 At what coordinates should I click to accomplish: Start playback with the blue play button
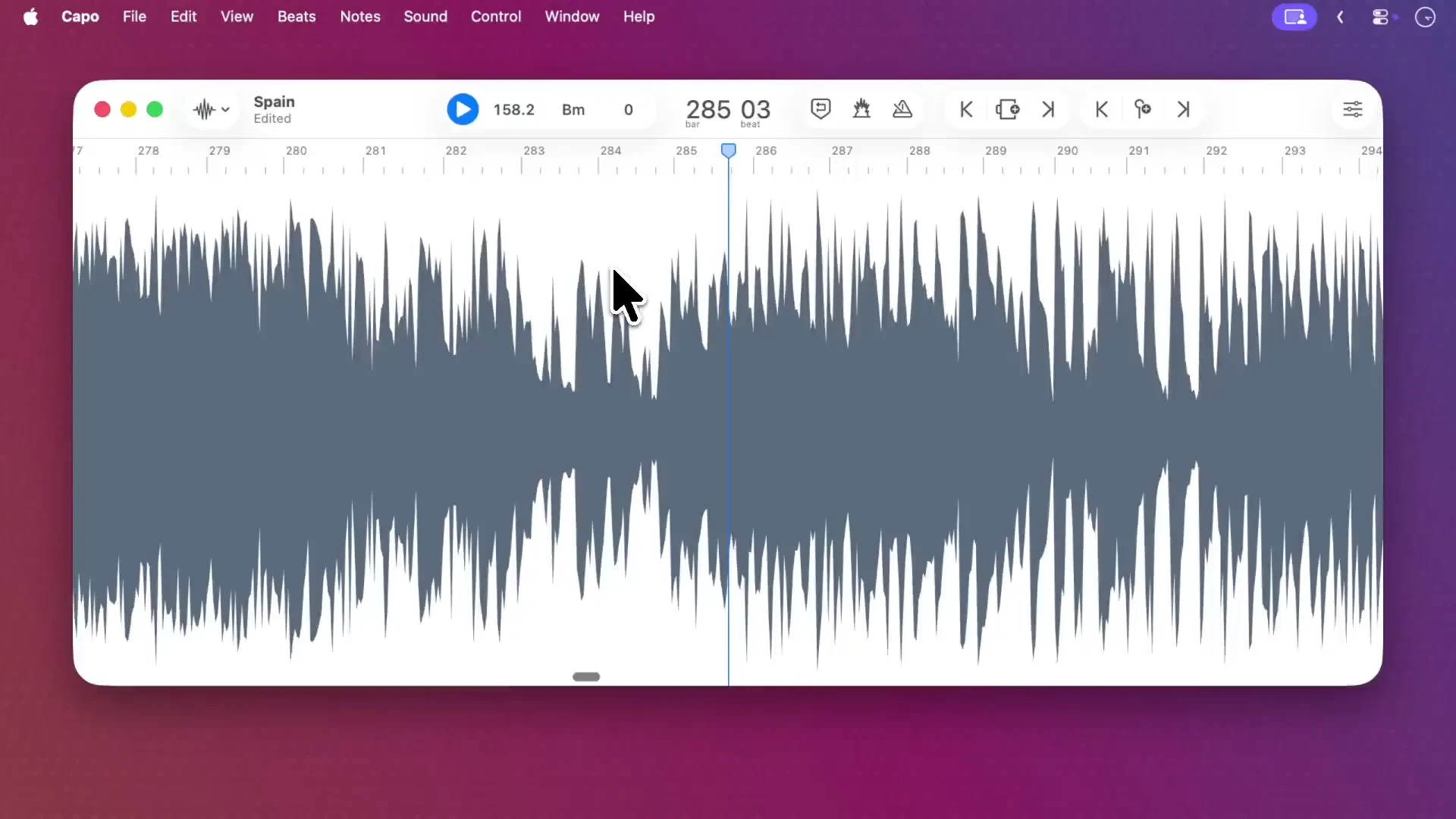[463, 109]
